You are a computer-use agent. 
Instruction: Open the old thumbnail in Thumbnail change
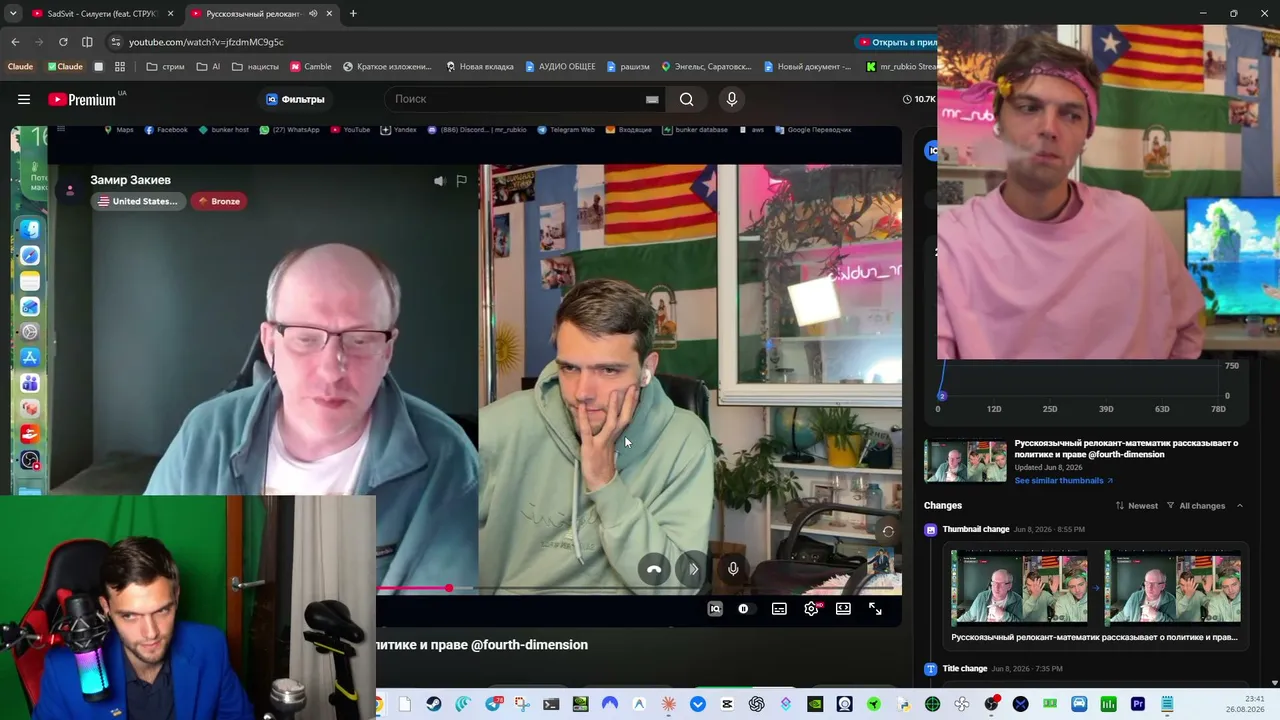coord(1019,587)
